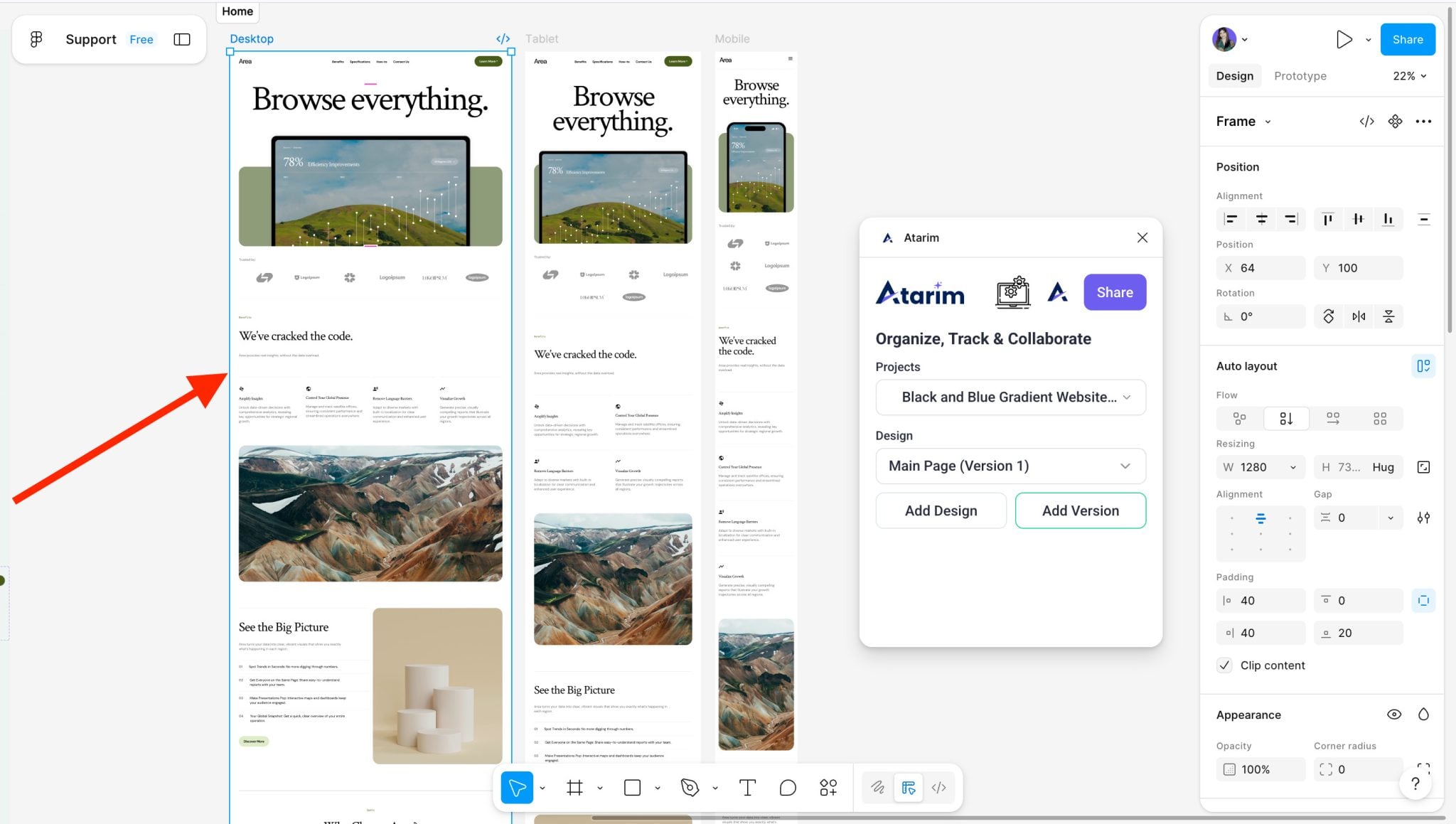This screenshot has height=824, width=1456.
Task: Select the Text tool
Action: click(746, 787)
